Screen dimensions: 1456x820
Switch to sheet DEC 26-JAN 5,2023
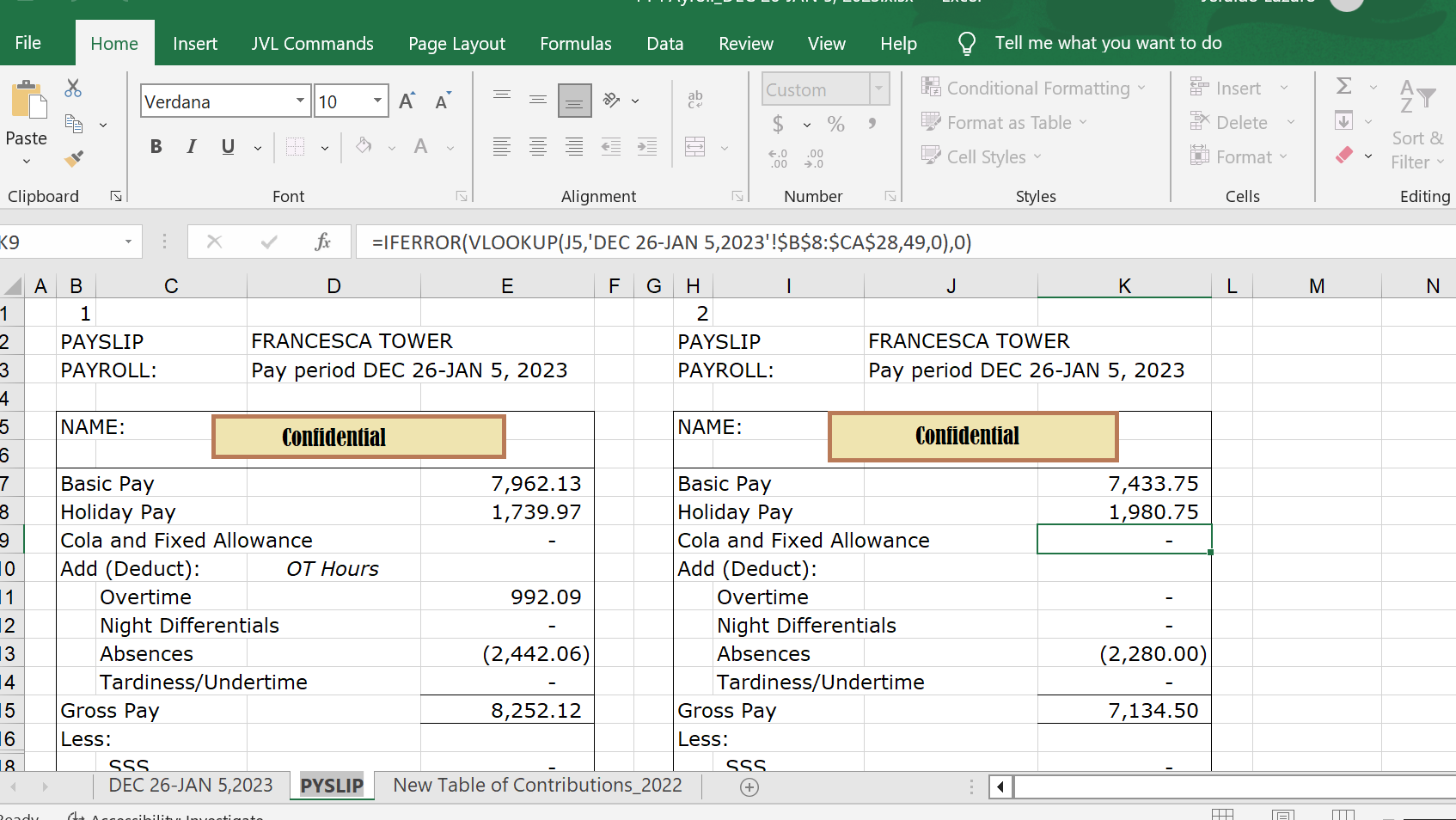pyautogui.click(x=191, y=786)
